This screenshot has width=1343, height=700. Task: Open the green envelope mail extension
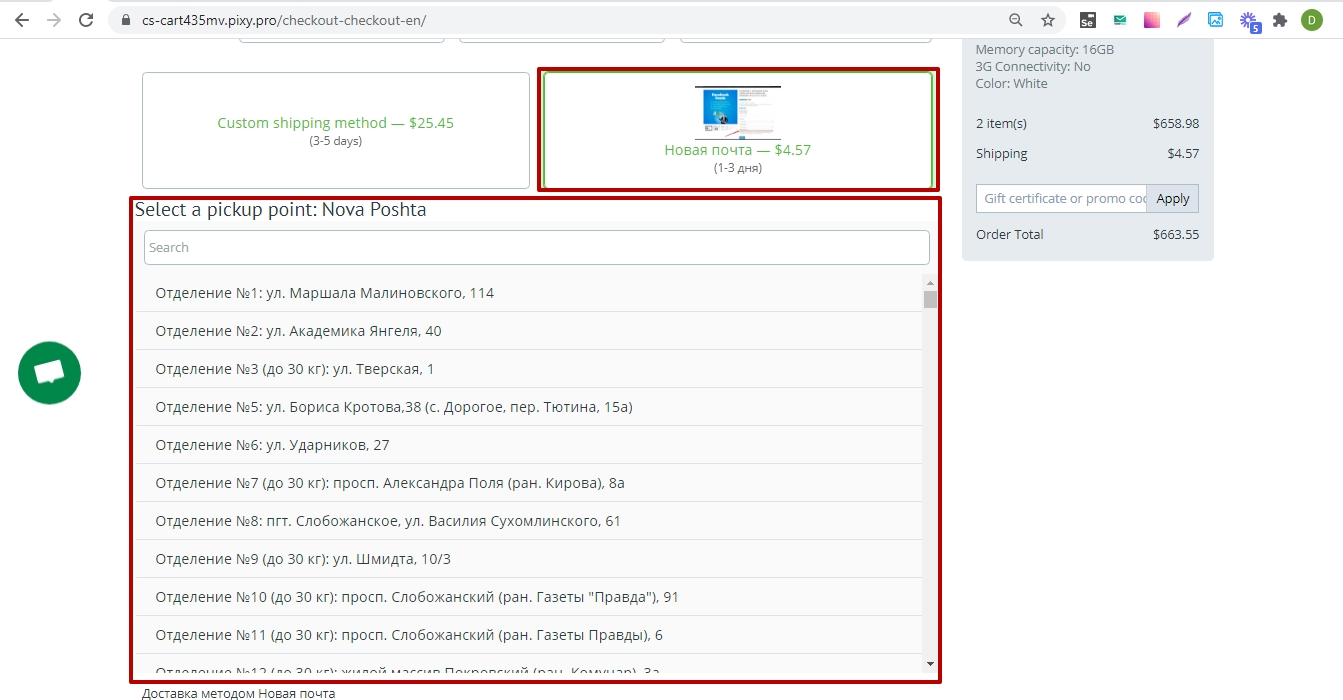[x=1120, y=20]
